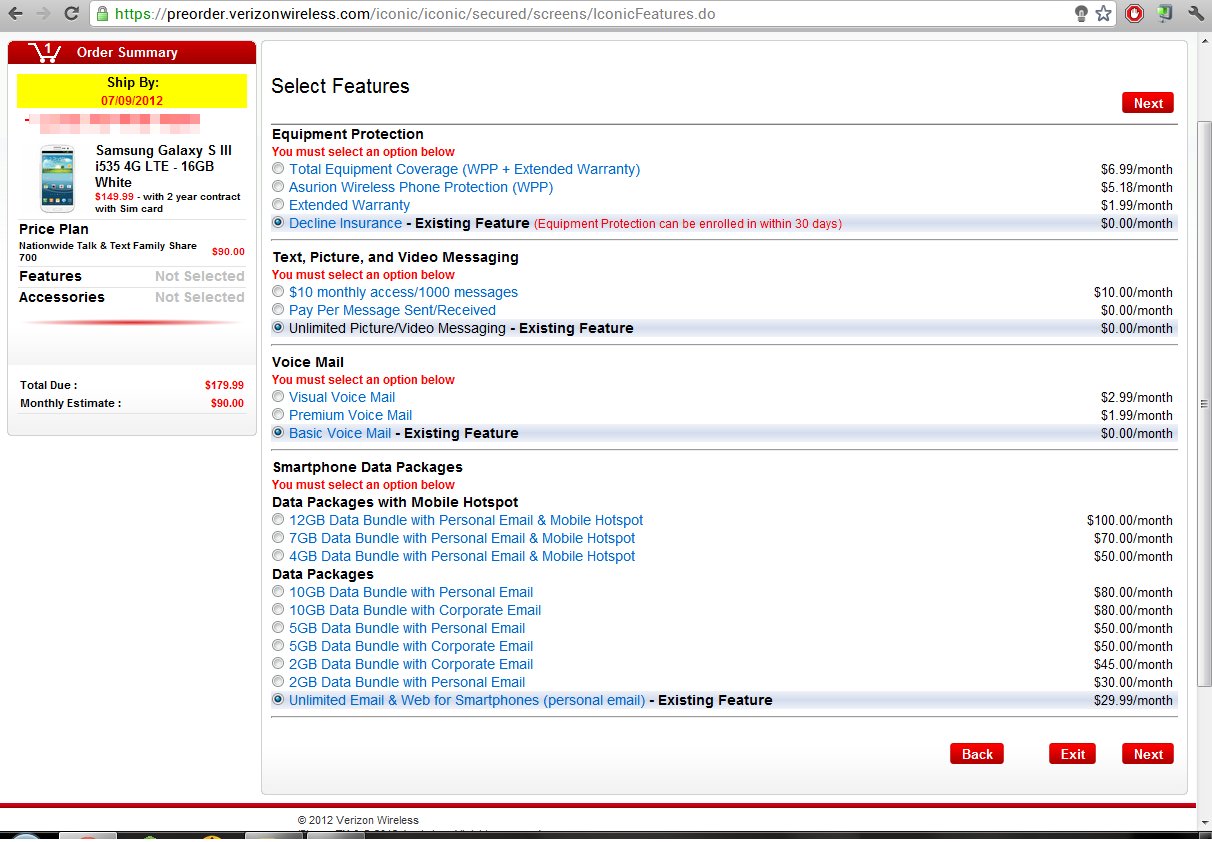Open the Premium Voice Mail link

point(350,415)
